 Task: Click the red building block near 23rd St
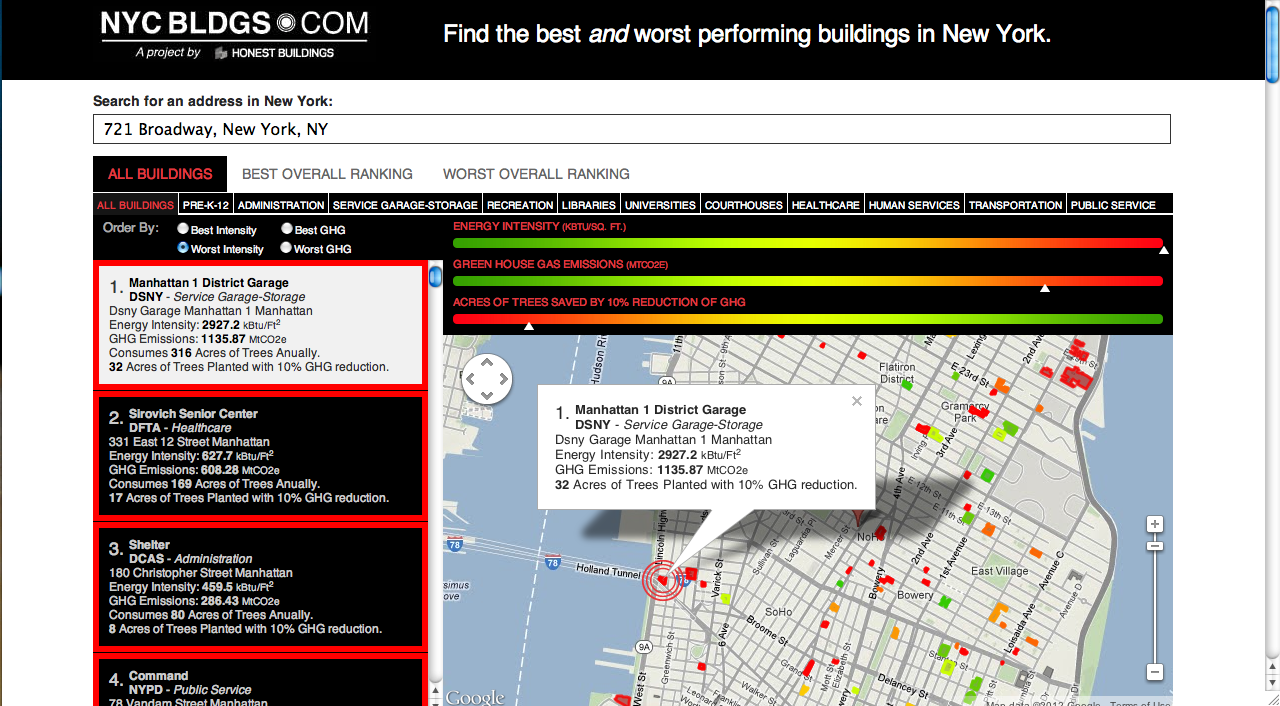point(1077,377)
